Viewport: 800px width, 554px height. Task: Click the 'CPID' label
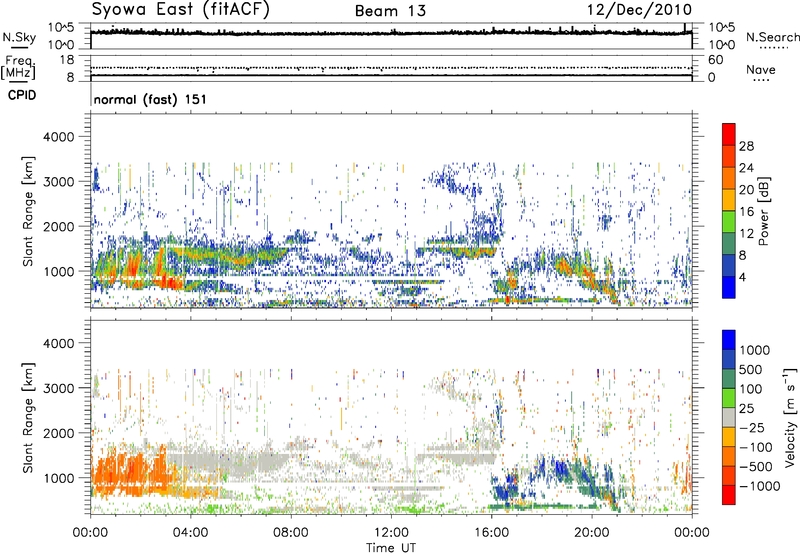(x=22, y=95)
